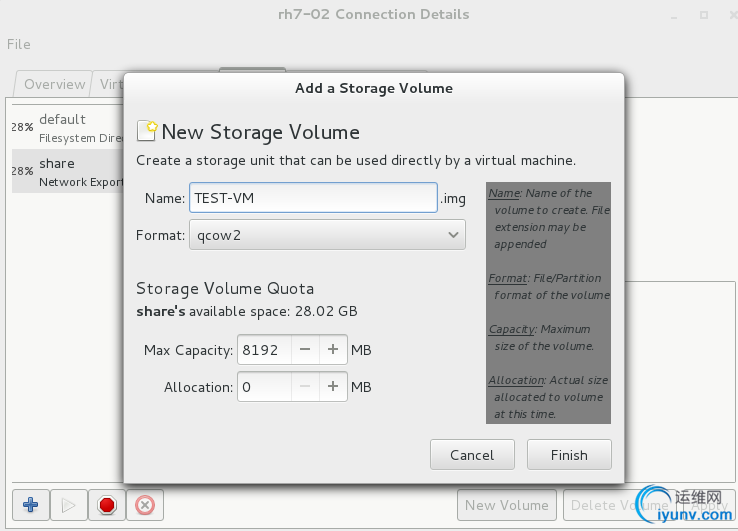The width and height of the screenshot is (738, 531).
Task: Click the Name field containing TEST-VM
Action: [313, 198]
